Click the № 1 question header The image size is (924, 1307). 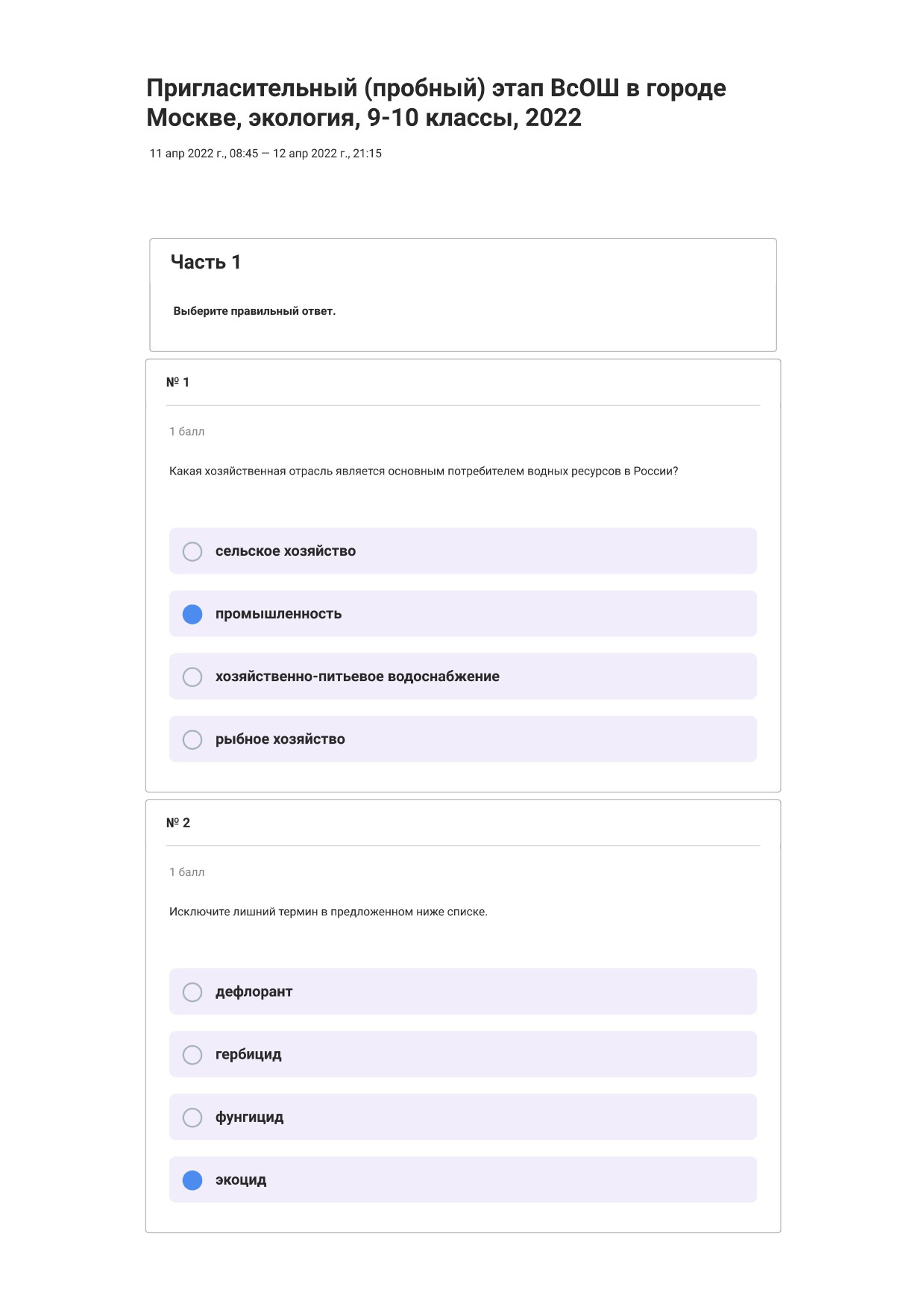[177, 382]
